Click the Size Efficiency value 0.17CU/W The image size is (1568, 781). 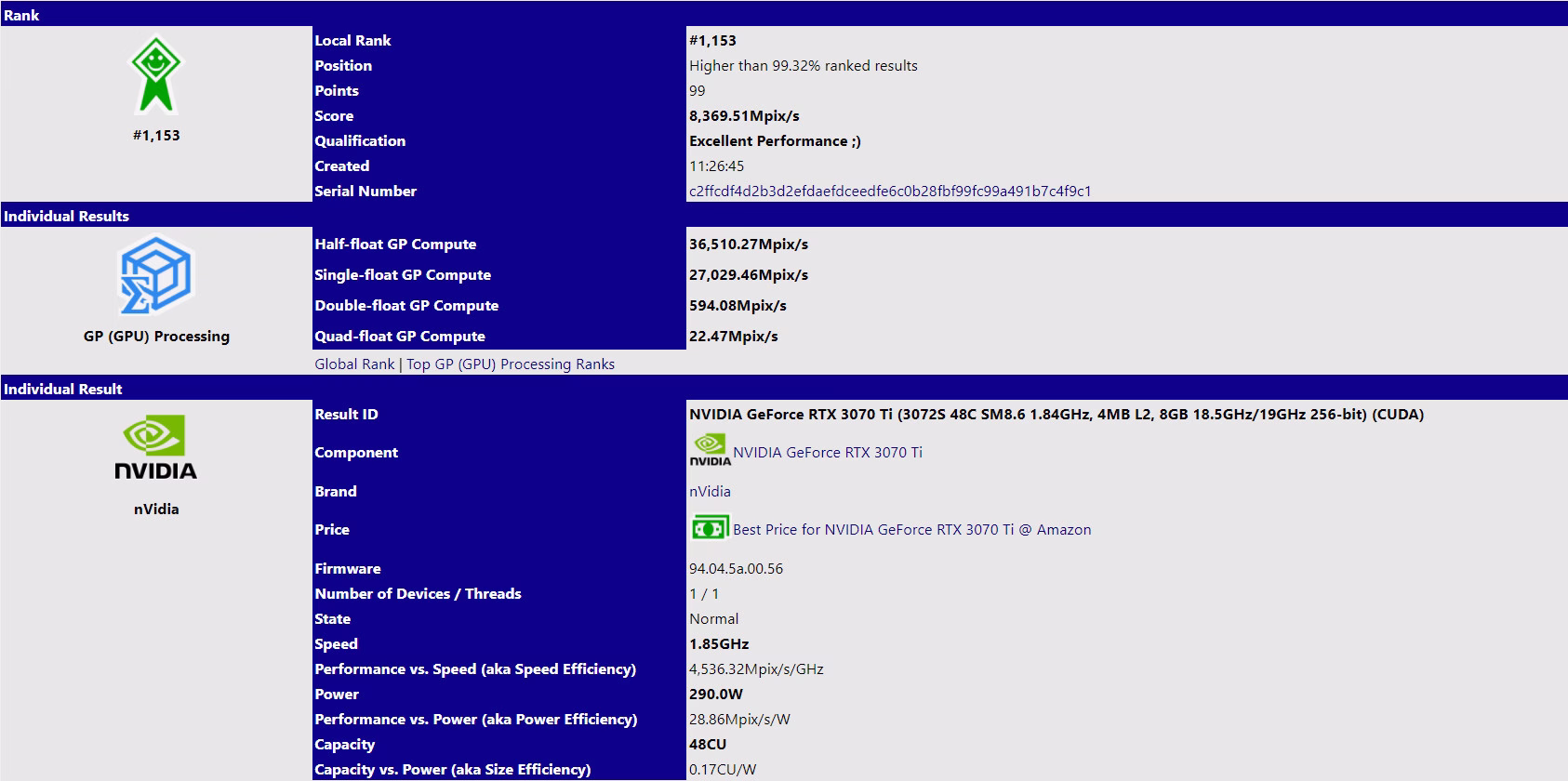click(723, 769)
